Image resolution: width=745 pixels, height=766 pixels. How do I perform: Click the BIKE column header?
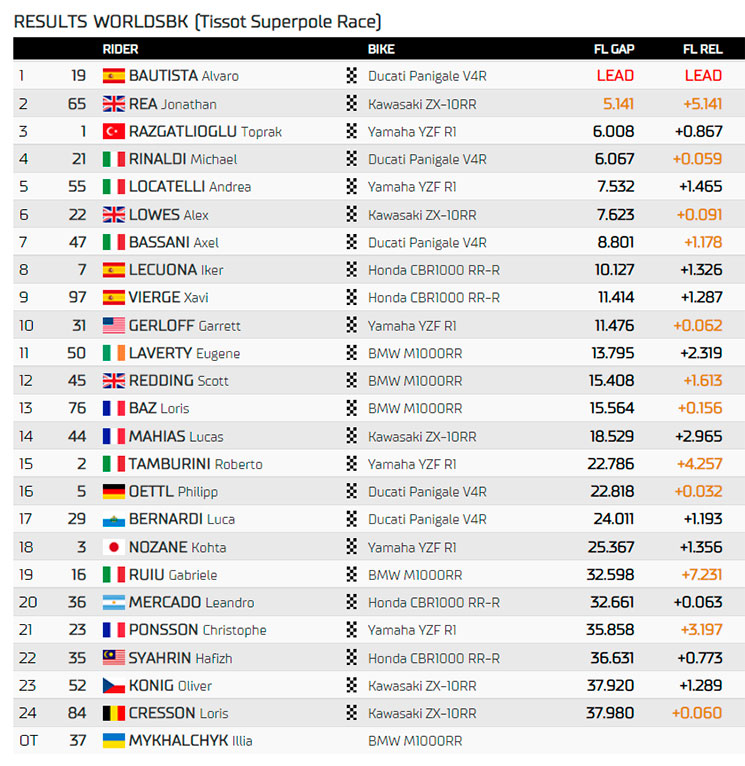[x=381, y=49]
